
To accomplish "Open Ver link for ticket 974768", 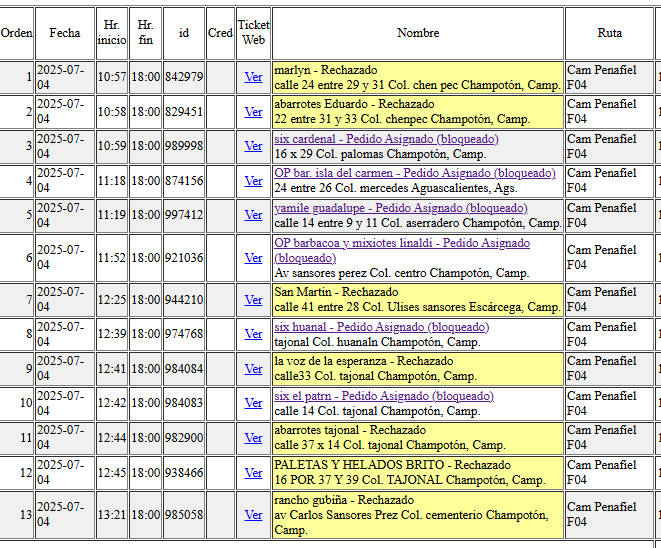I will coord(254,334).
